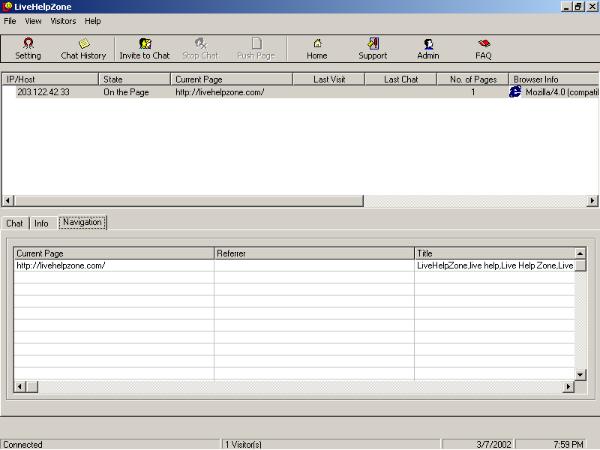Click the On the Page state cell
This screenshot has width=600, height=450.
click(x=126, y=92)
